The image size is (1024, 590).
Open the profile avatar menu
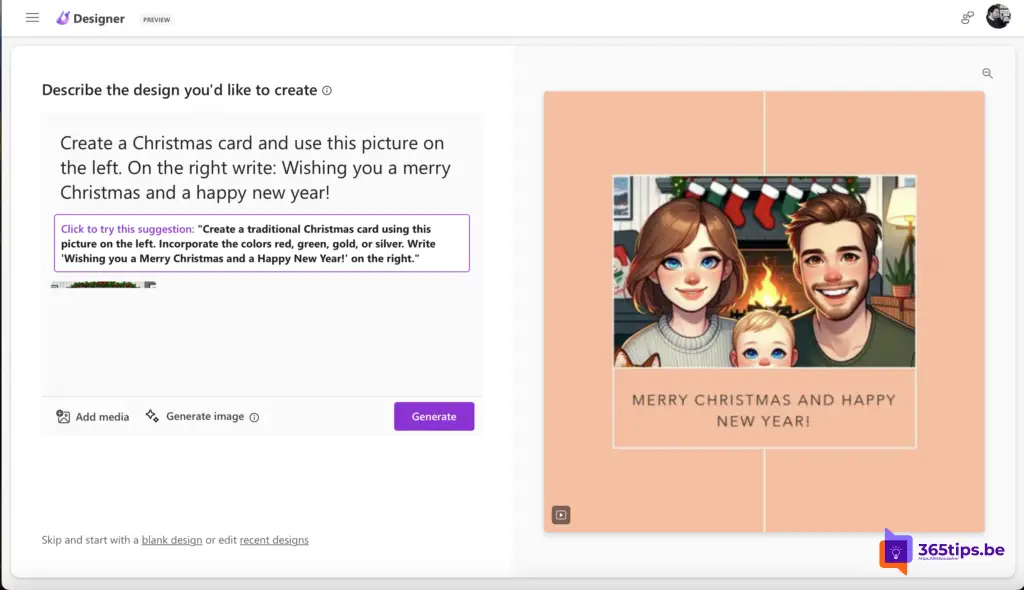[998, 17]
